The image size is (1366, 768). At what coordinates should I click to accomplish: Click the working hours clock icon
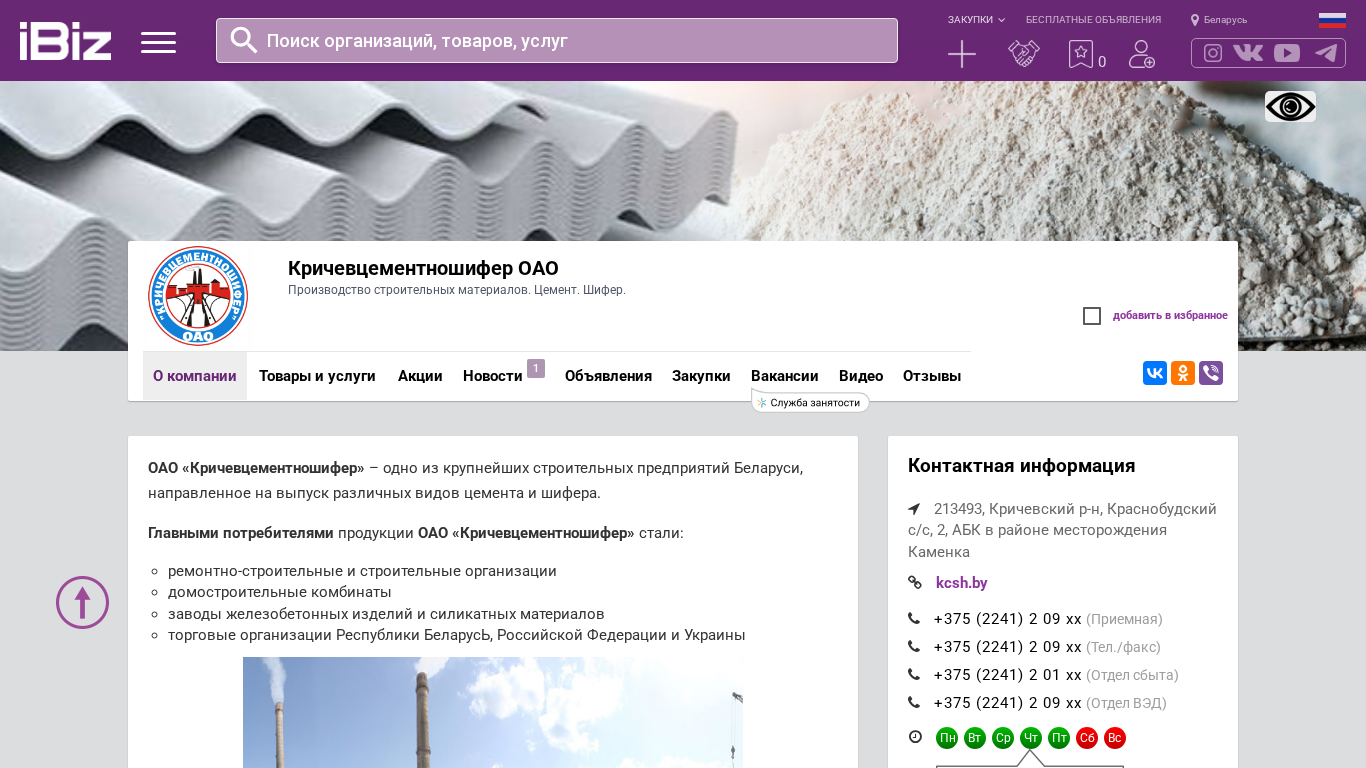915,737
